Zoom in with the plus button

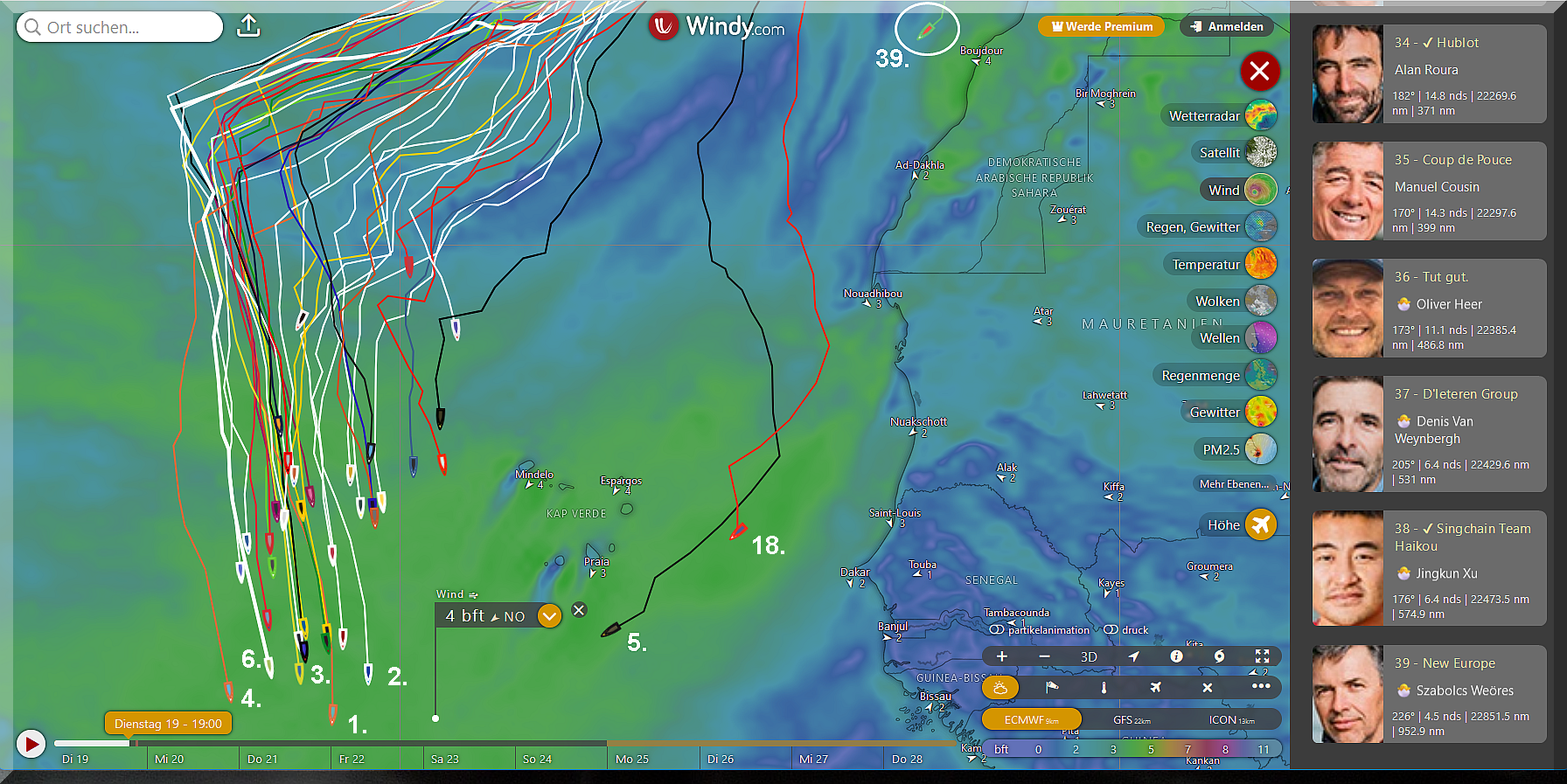(1002, 656)
